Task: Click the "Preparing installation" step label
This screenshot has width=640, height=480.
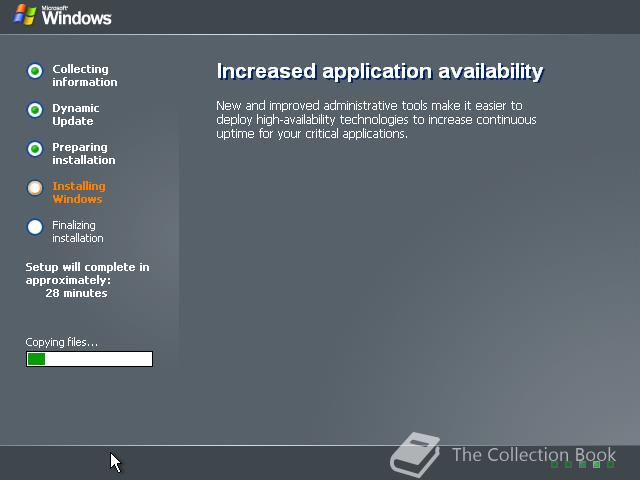Action: (84, 153)
